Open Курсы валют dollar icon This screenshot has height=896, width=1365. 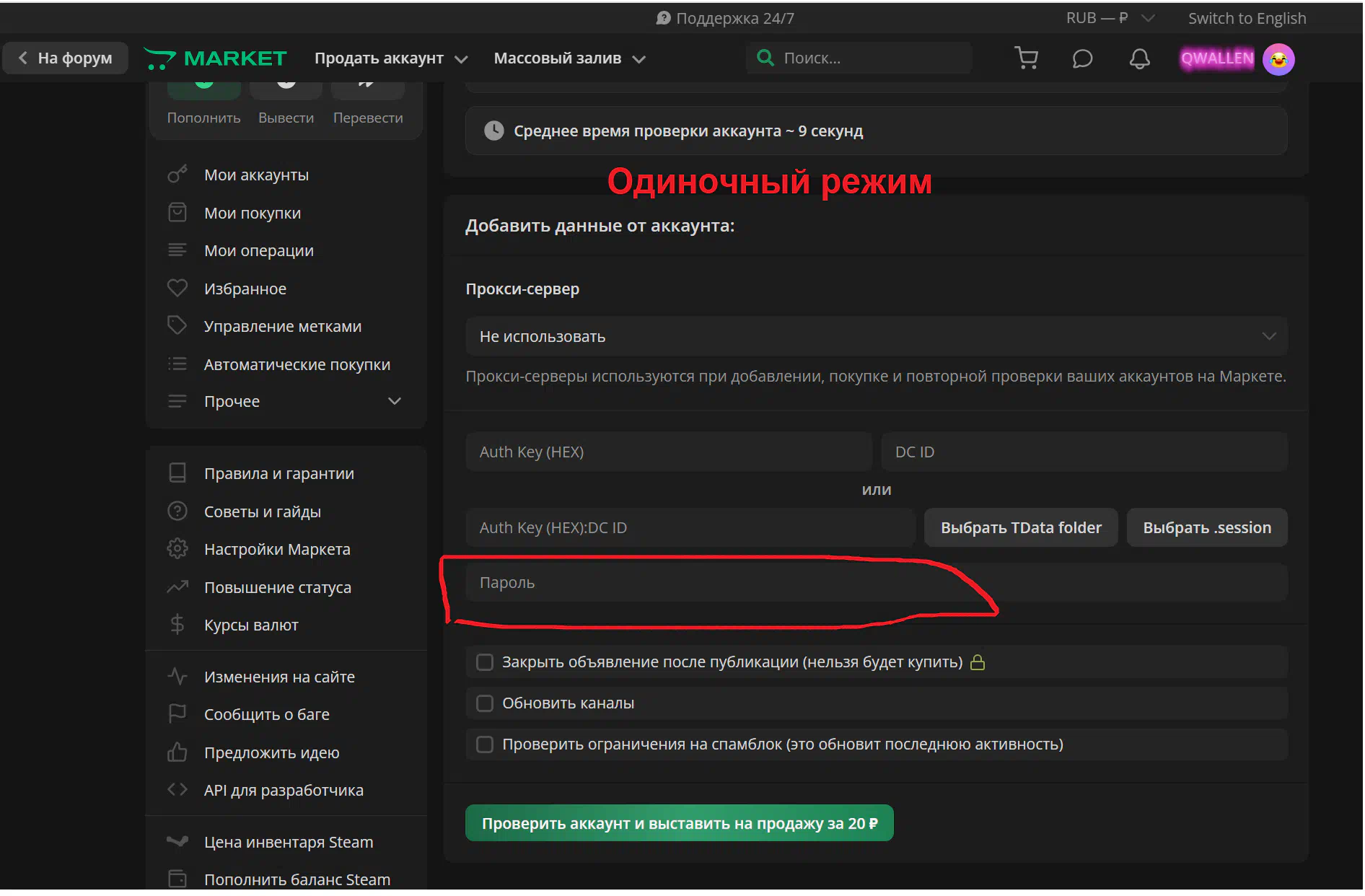pyautogui.click(x=177, y=625)
